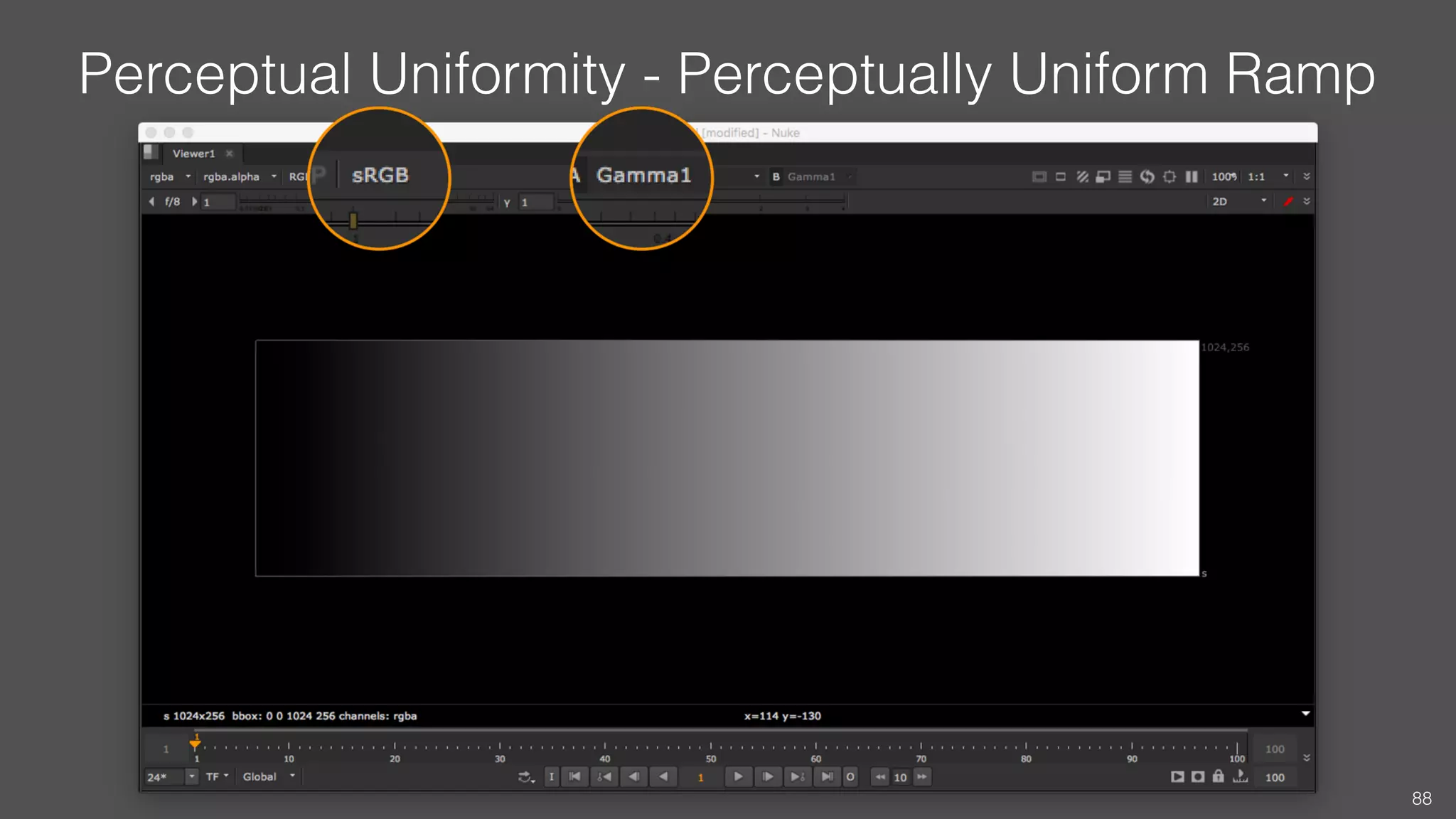The width and height of the screenshot is (1456, 819).
Task: Click the end frame field showing 100
Action: click(x=1275, y=778)
